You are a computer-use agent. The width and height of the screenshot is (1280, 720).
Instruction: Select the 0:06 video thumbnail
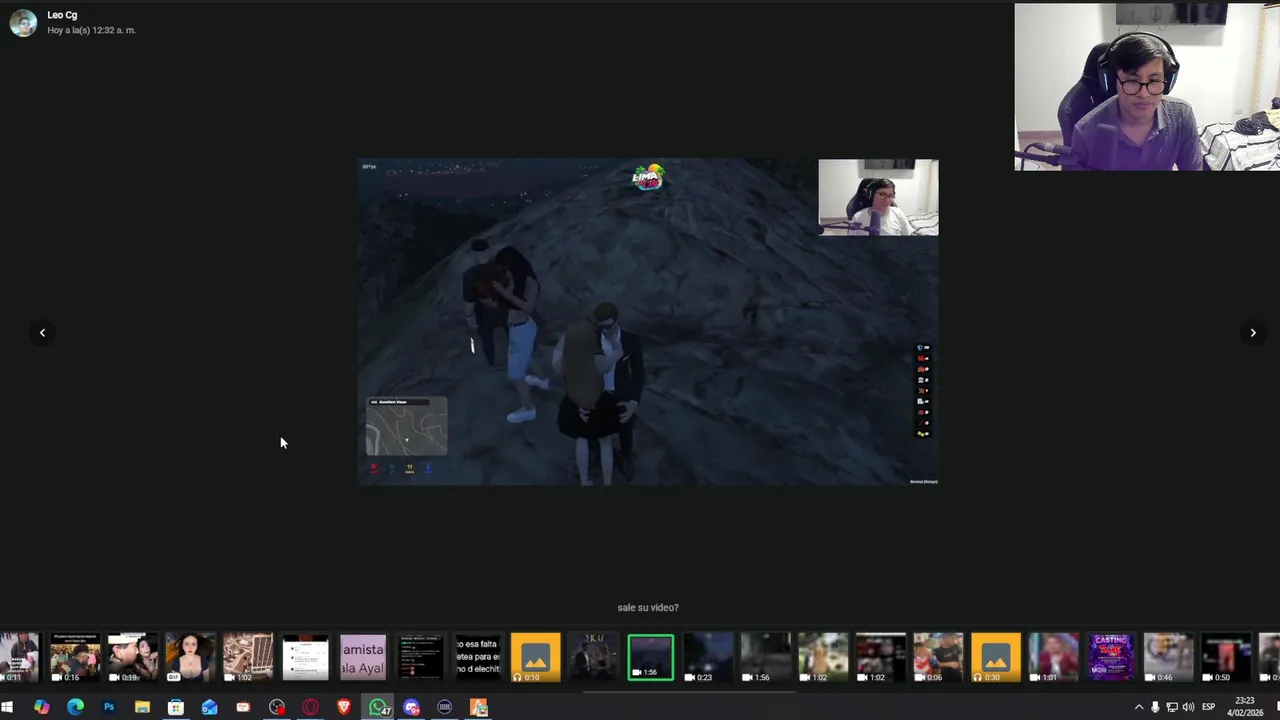[938, 657]
